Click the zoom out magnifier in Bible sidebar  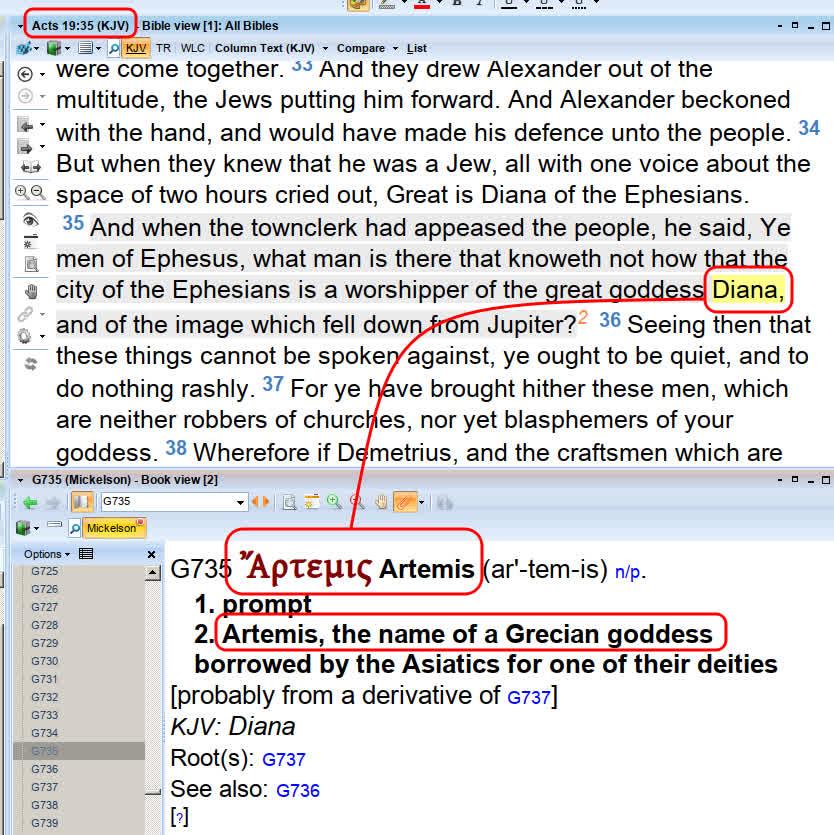click(38, 193)
